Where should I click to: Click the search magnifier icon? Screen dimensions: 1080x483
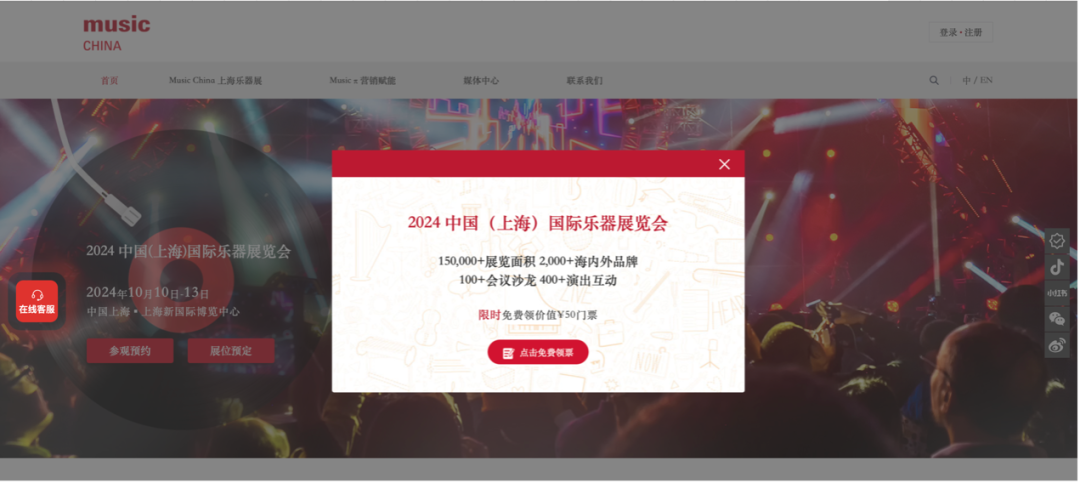tap(934, 80)
